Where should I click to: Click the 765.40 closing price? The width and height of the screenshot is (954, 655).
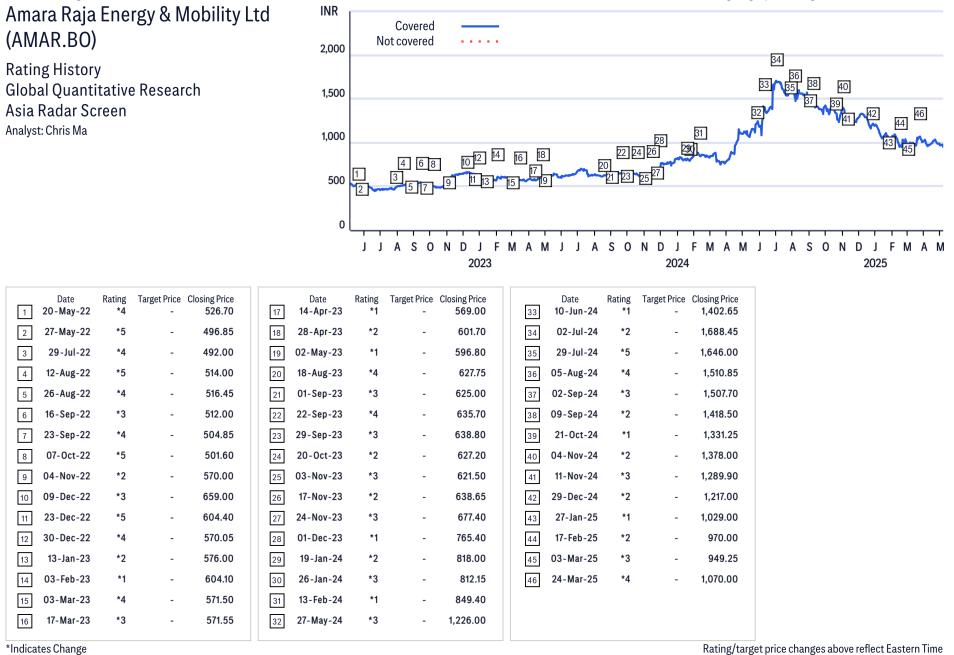(471, 538)
